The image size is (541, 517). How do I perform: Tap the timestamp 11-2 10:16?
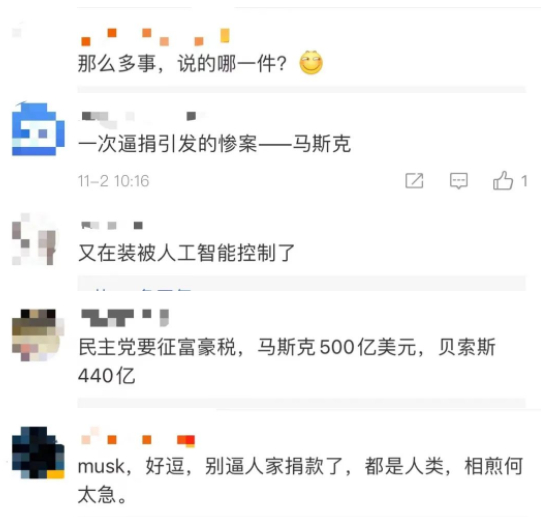(x=113, y=181)
